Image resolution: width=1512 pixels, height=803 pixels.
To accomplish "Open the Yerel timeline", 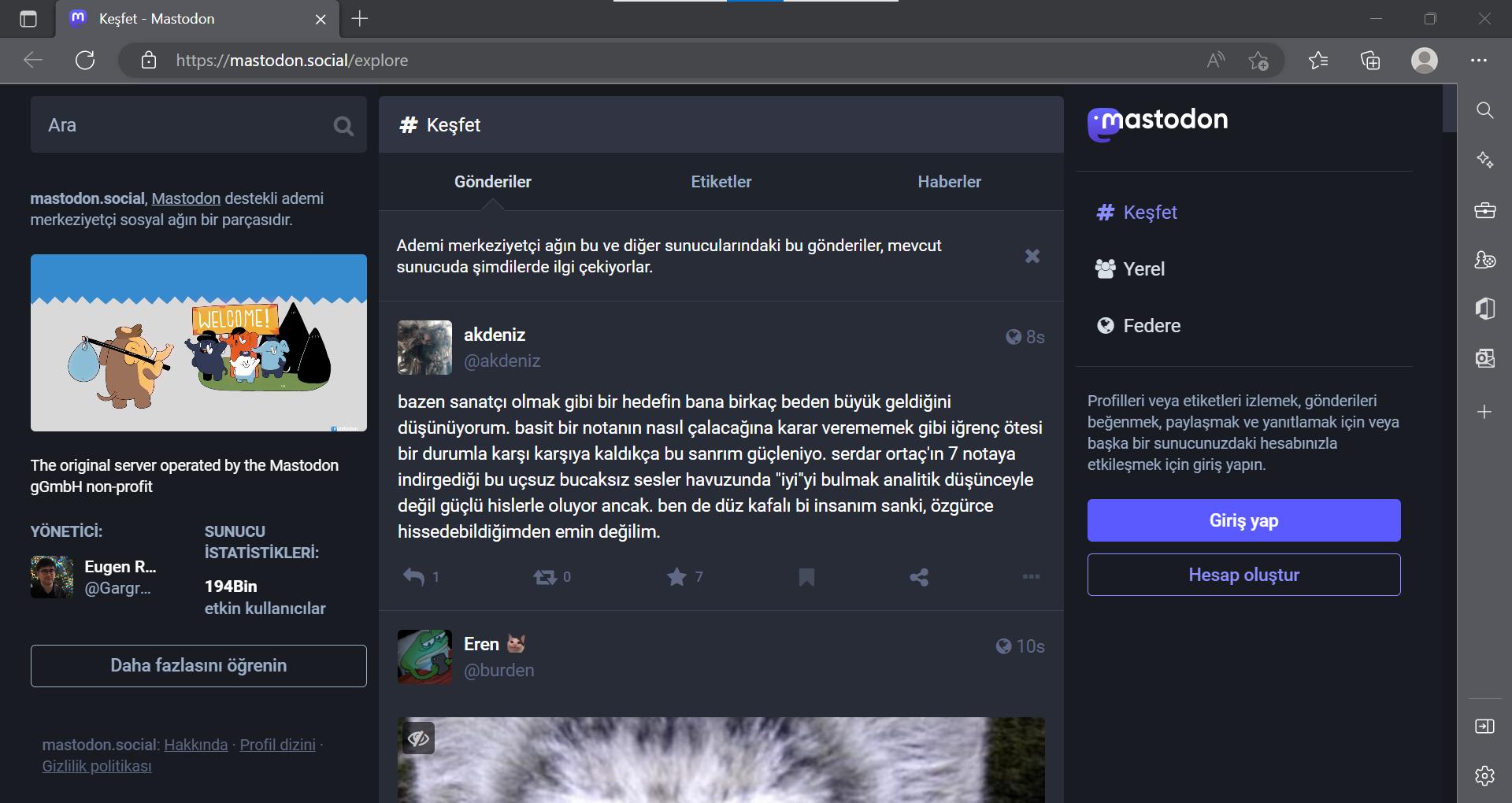I will tap(1130, 269).
